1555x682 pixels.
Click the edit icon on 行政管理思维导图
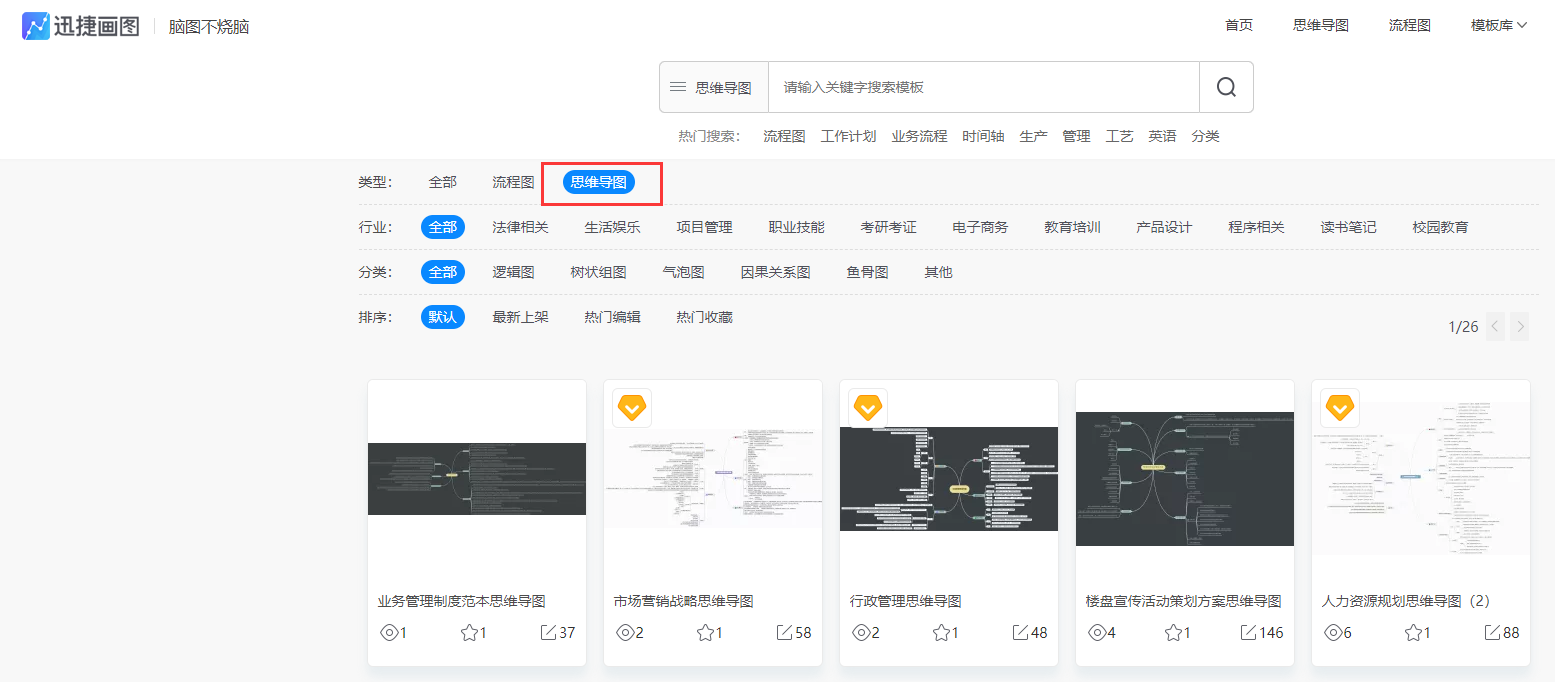[1020, 633]
